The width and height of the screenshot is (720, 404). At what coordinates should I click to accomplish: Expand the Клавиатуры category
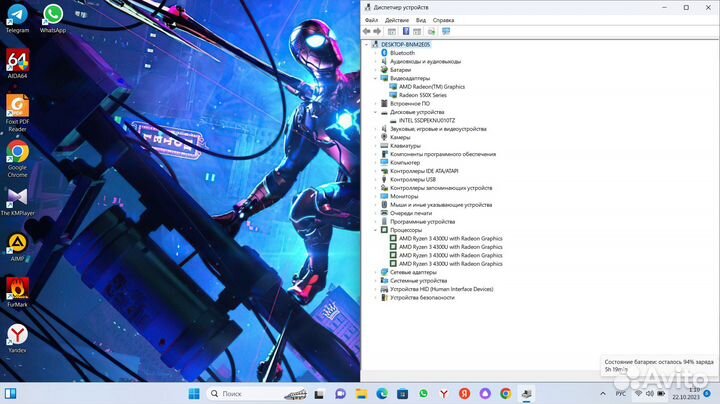tap(376, 146)
